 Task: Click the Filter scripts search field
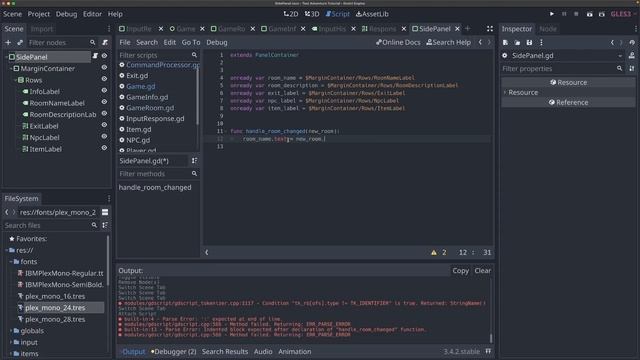click(158, 55)
